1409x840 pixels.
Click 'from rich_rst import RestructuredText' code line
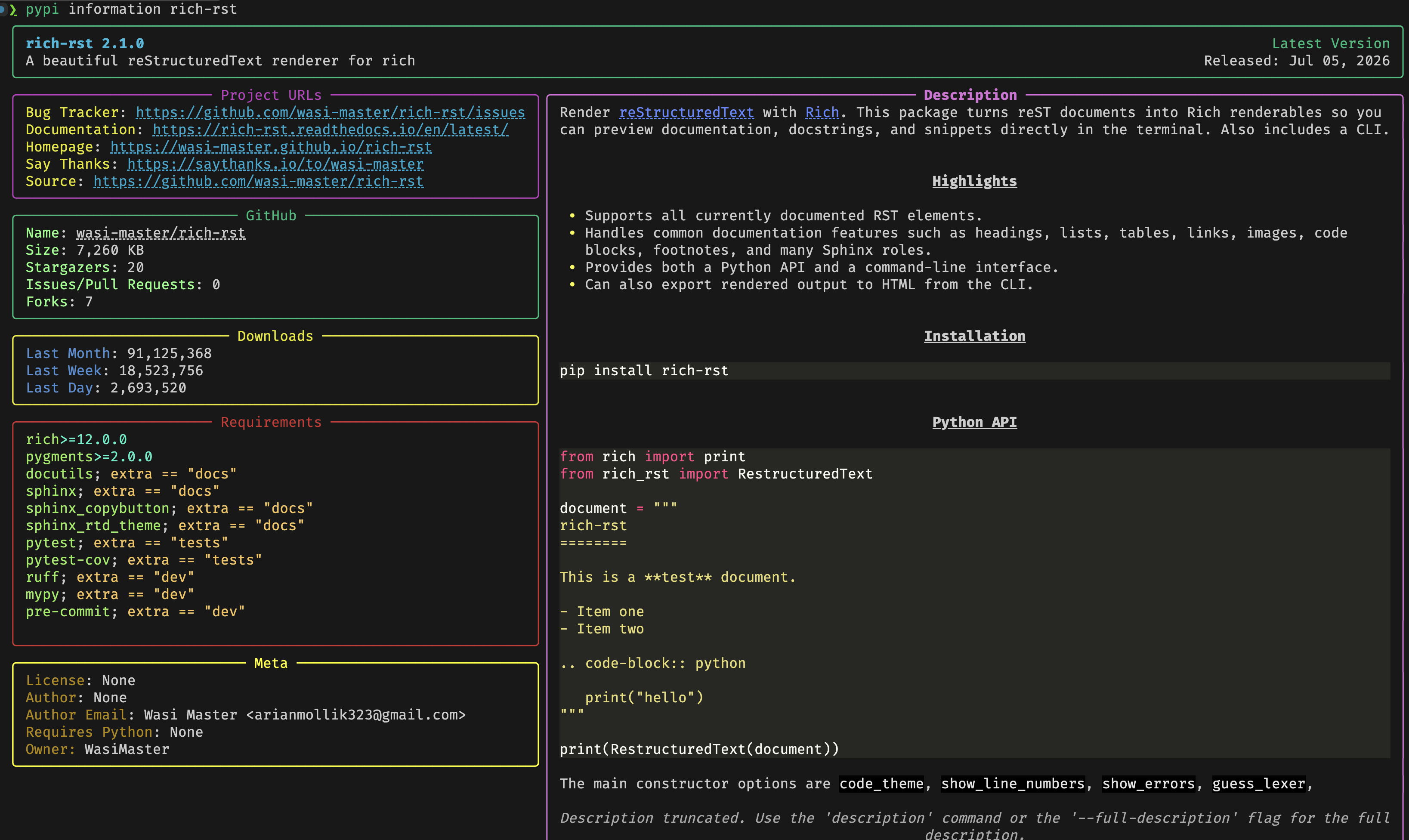716,474
